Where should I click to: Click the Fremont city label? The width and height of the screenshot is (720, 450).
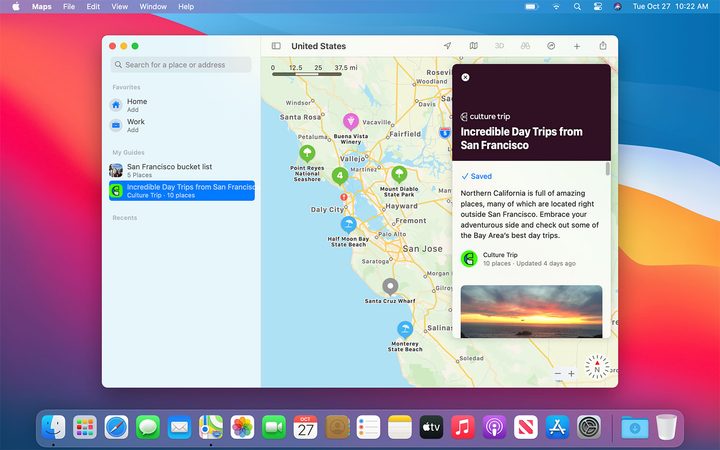click(411, 221)
